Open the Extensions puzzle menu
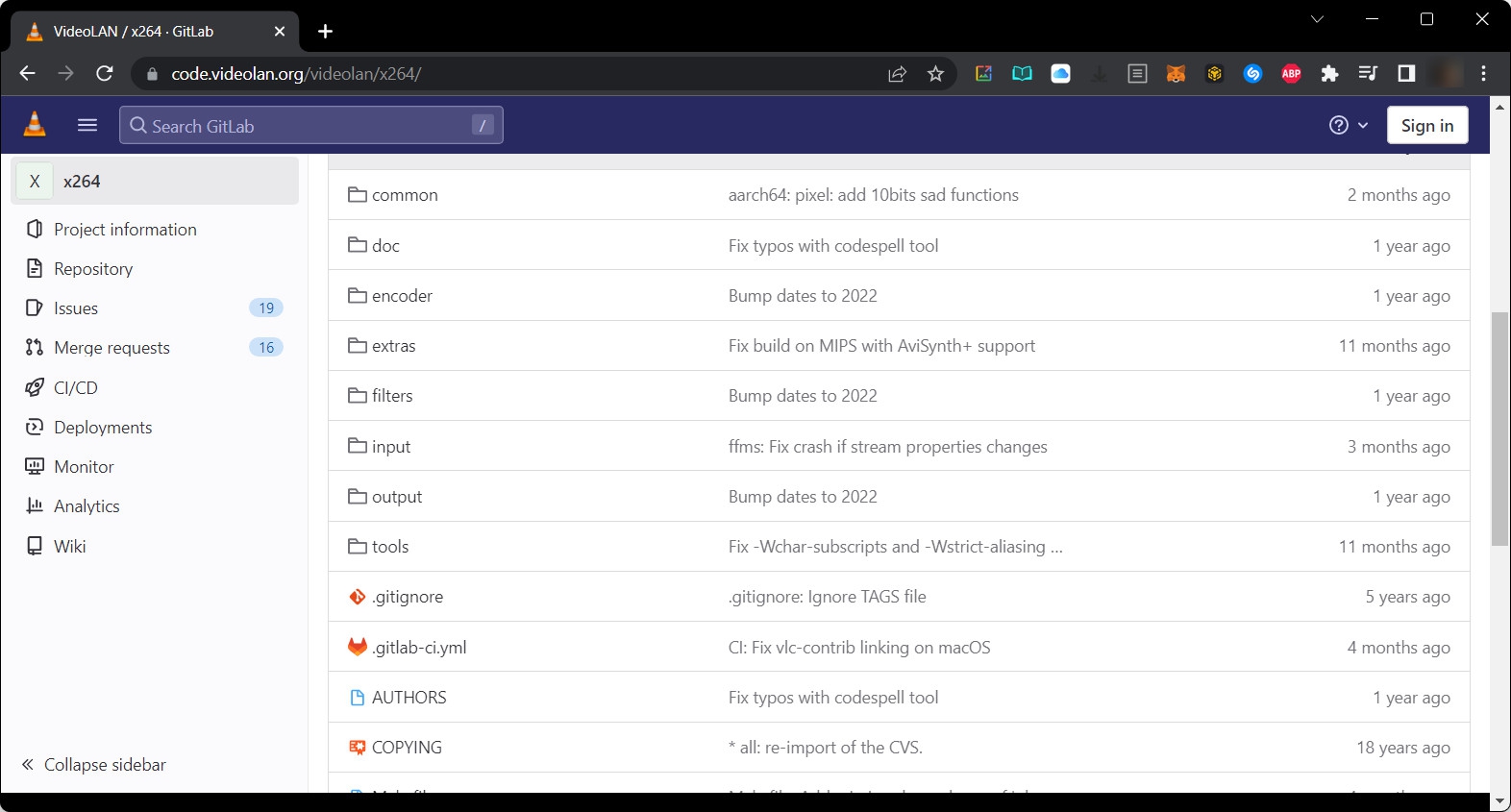The height and width of the screenshot is (812, 1511). click(x=1329, y=74)
